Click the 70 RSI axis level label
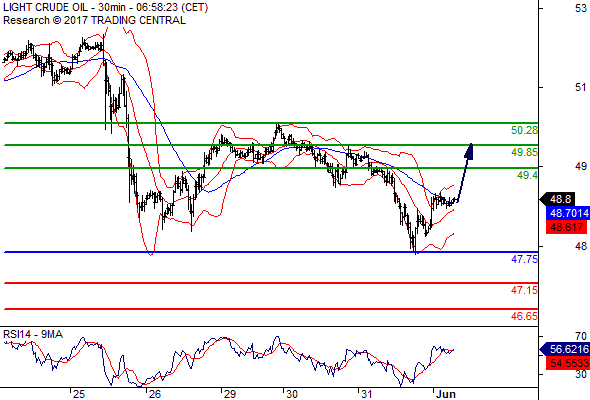This screenshot has width=590, height=400. tap(581, 336)
